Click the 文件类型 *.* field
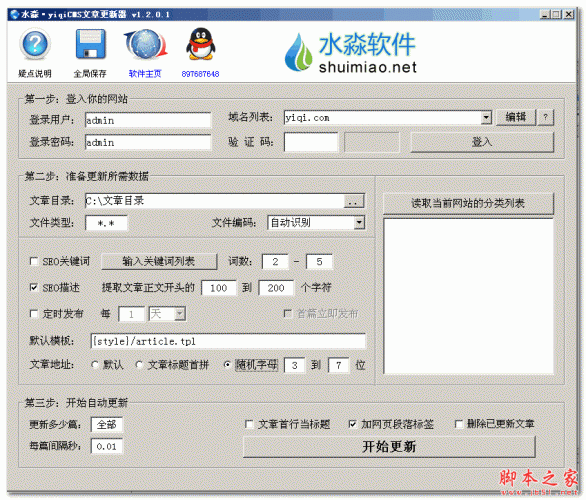 pos(106,223)
